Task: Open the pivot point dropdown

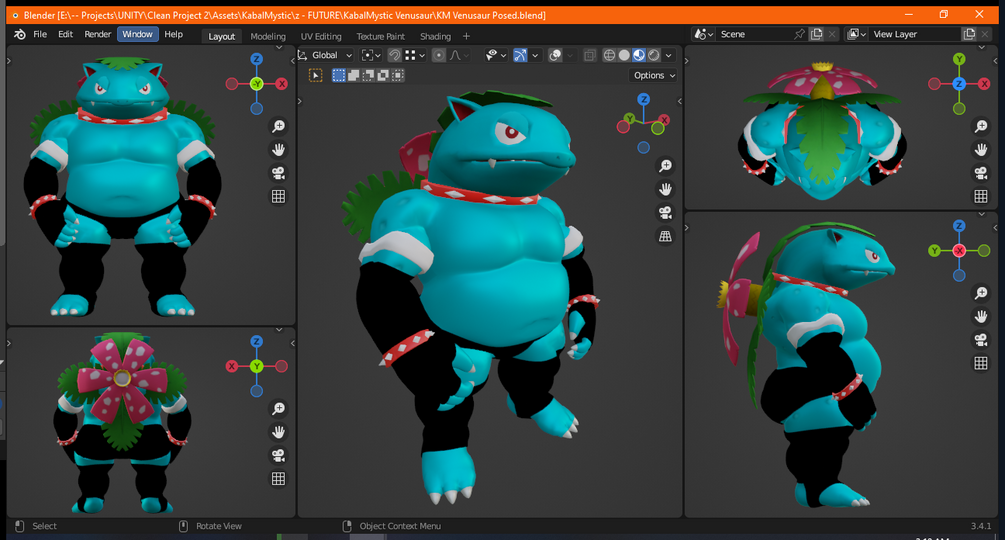Action: 371,55
